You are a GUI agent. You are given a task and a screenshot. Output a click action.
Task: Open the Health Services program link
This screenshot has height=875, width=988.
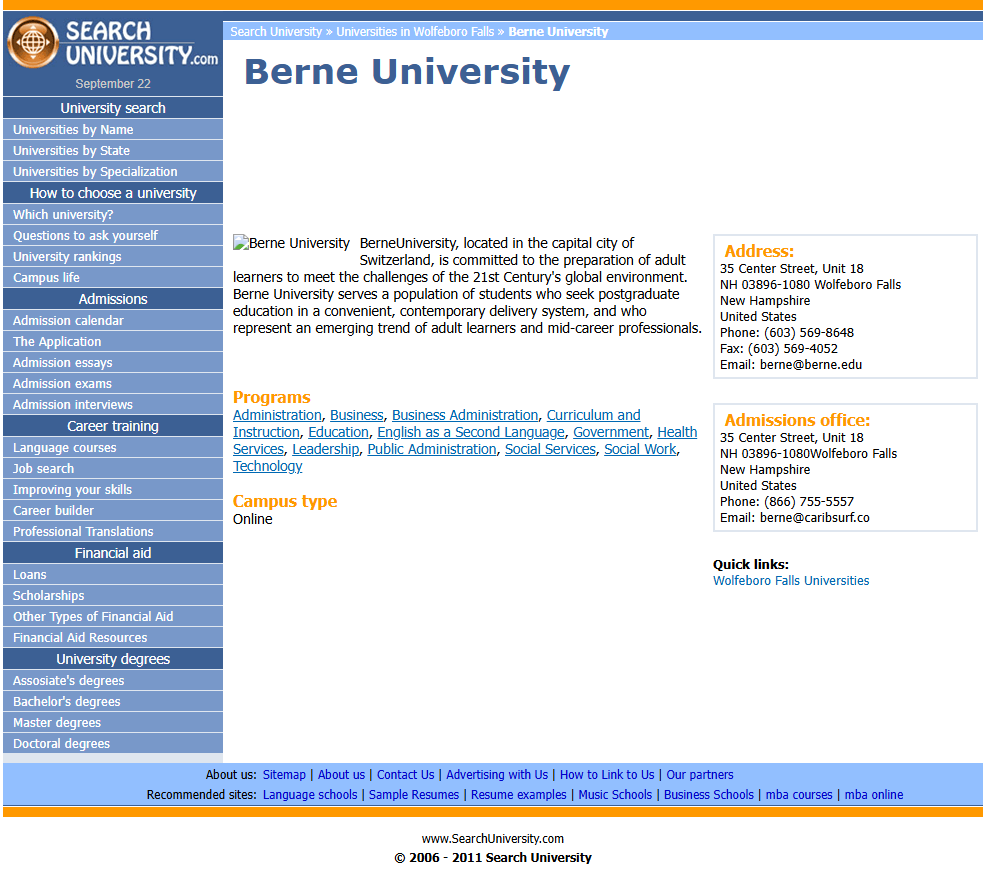pos(677,433)
